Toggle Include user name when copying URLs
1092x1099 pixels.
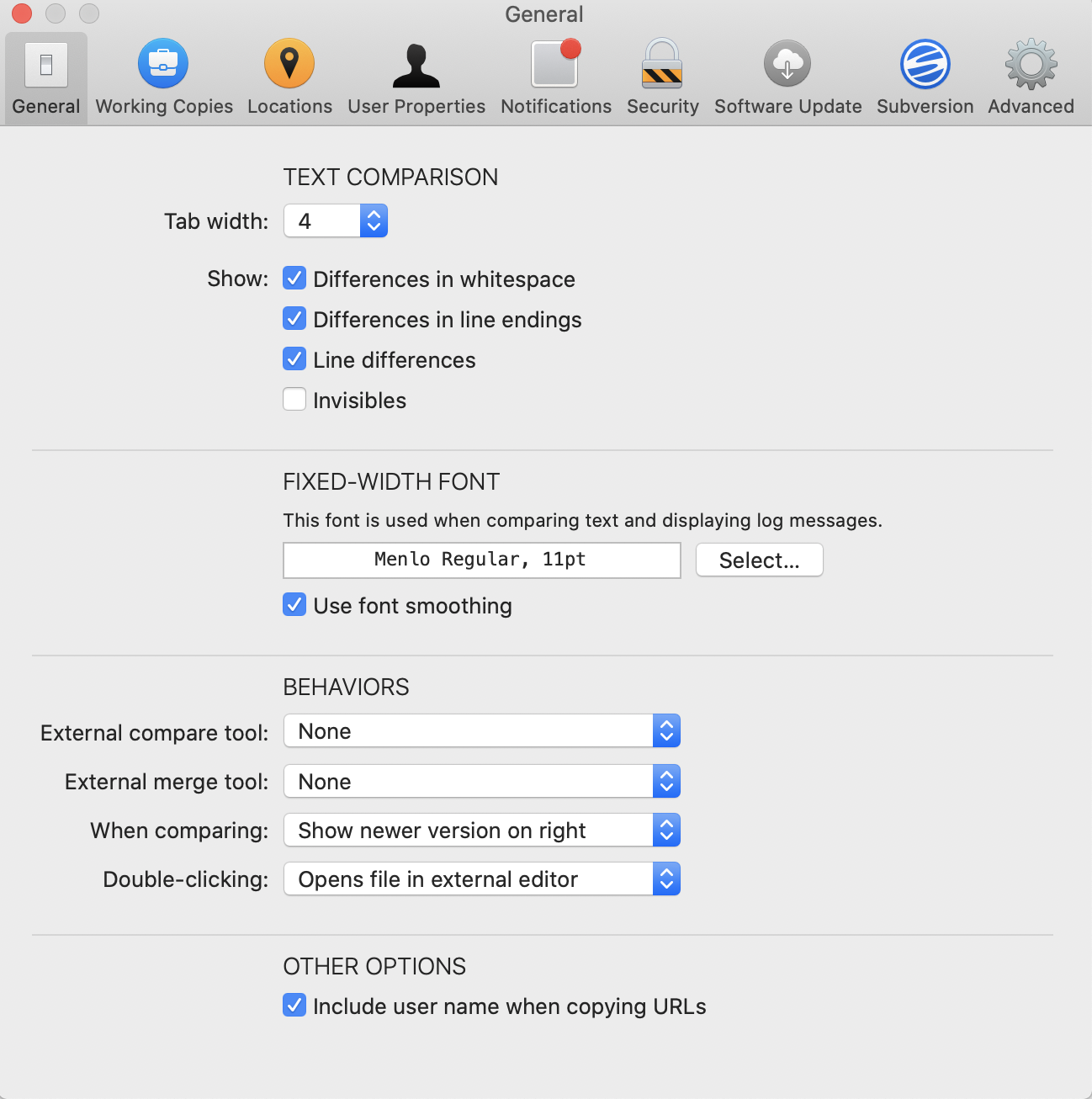point(294,1006)
